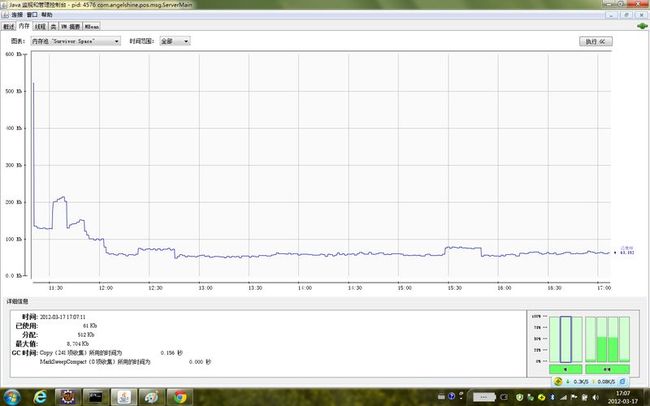Click the download speed 0.3K/S text

click(580, 382)
